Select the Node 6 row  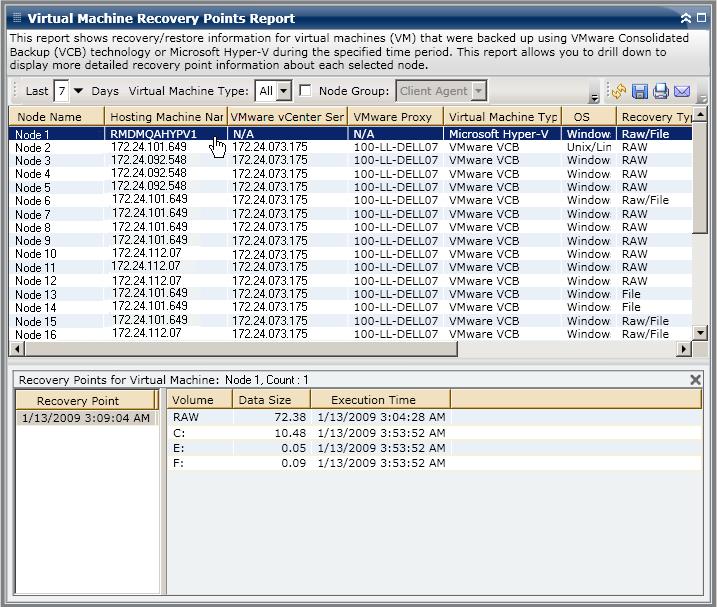click(x=33, y=201)
